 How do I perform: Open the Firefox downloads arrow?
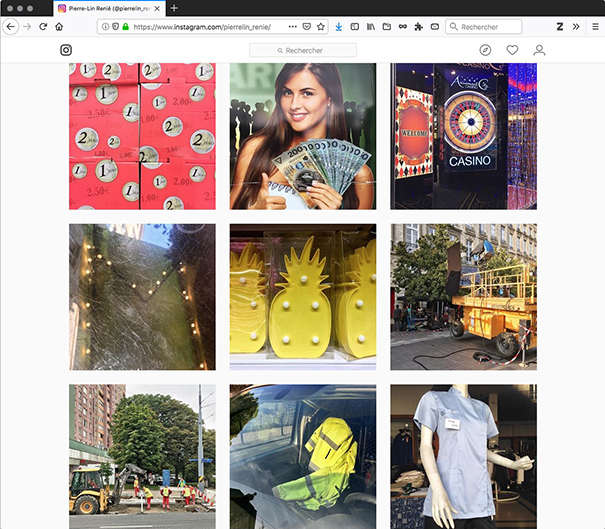pos(338,26)
